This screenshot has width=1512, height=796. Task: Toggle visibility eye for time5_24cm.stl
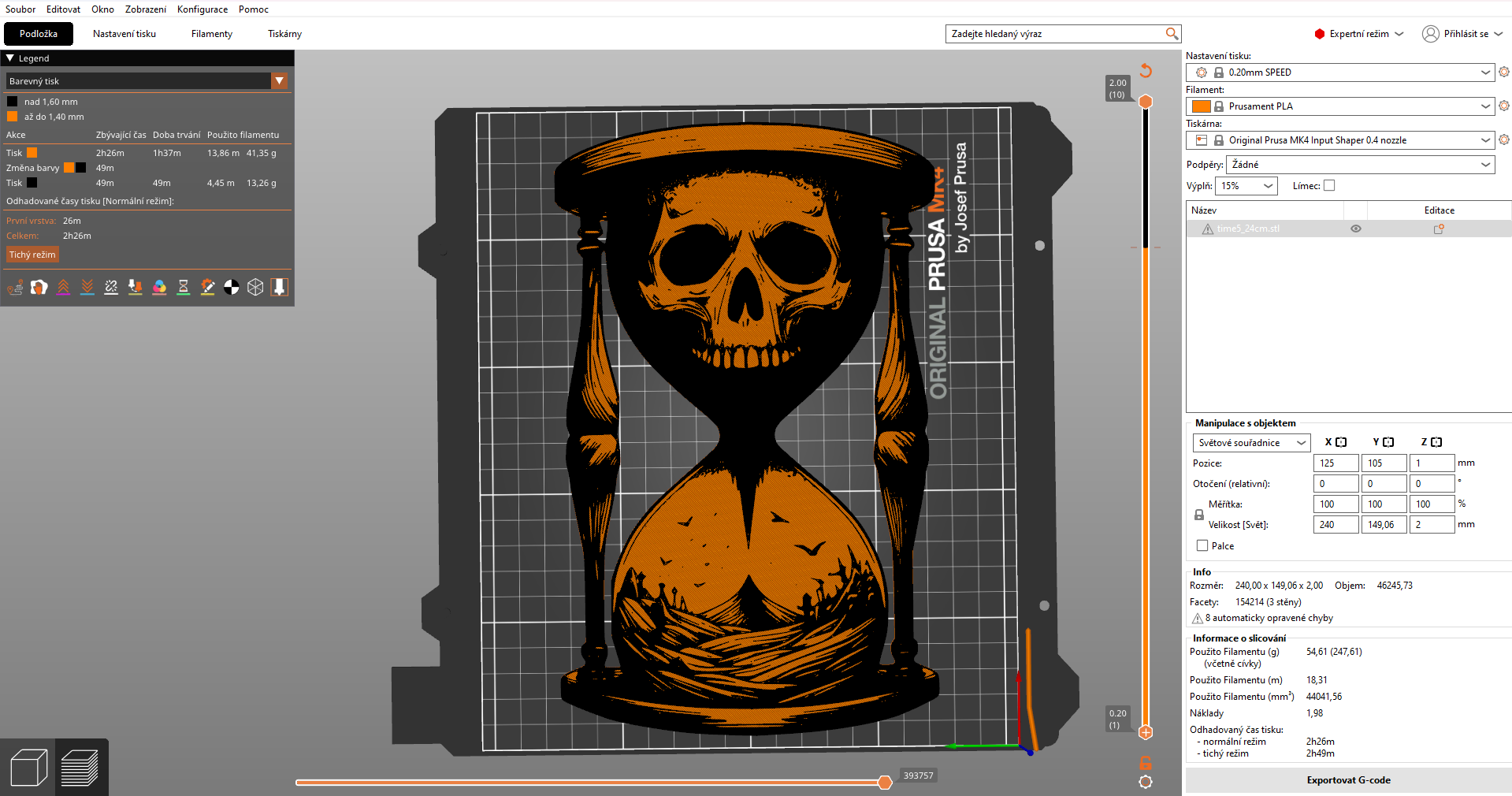1356,229
